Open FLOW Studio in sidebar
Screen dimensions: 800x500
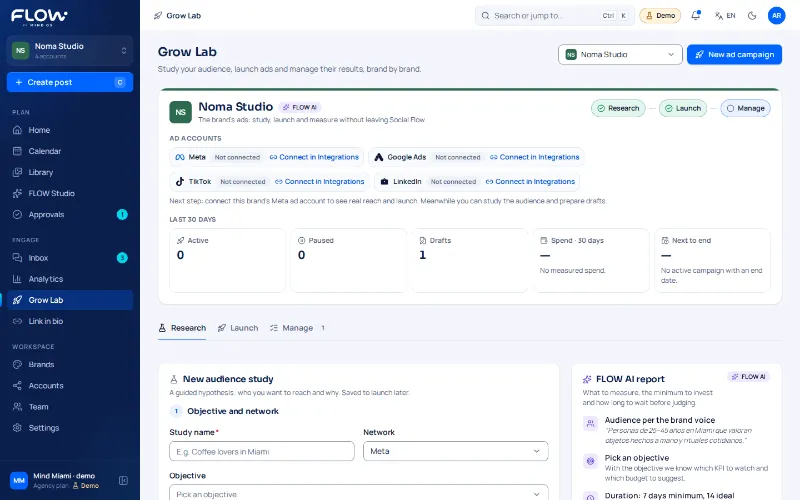click(x=70, y=193)
